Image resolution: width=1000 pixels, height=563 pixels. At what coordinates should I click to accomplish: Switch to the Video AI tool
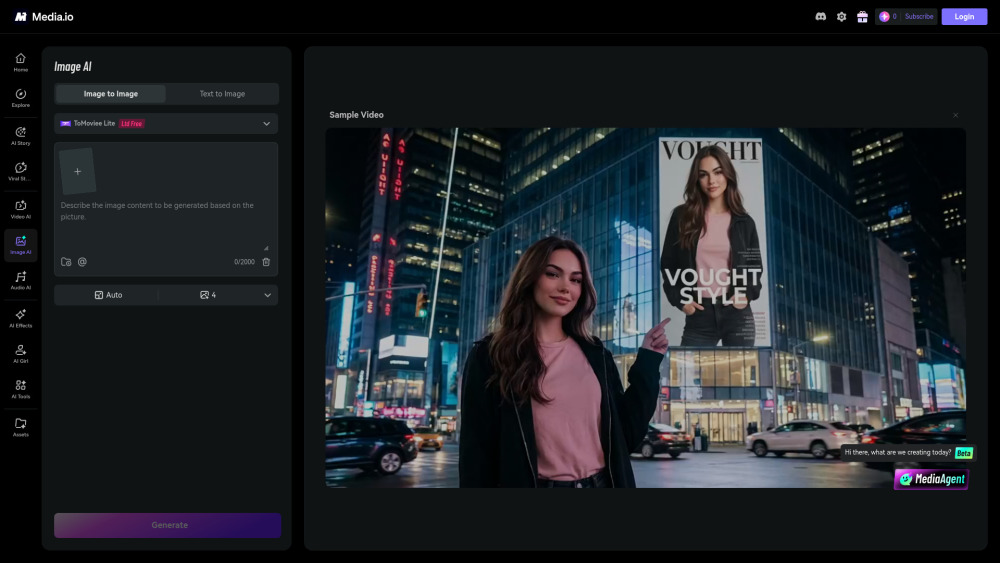(20, 209)
